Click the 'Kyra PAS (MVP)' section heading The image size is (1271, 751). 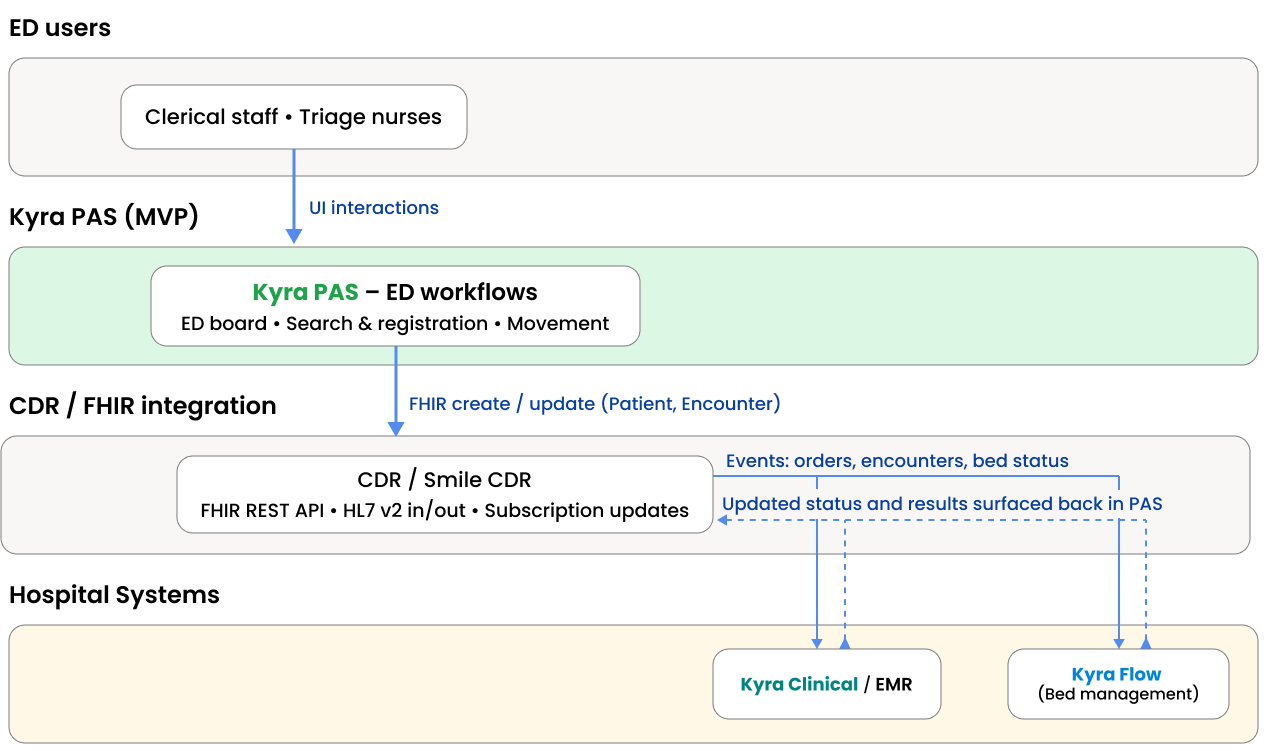tap(104, 216)
